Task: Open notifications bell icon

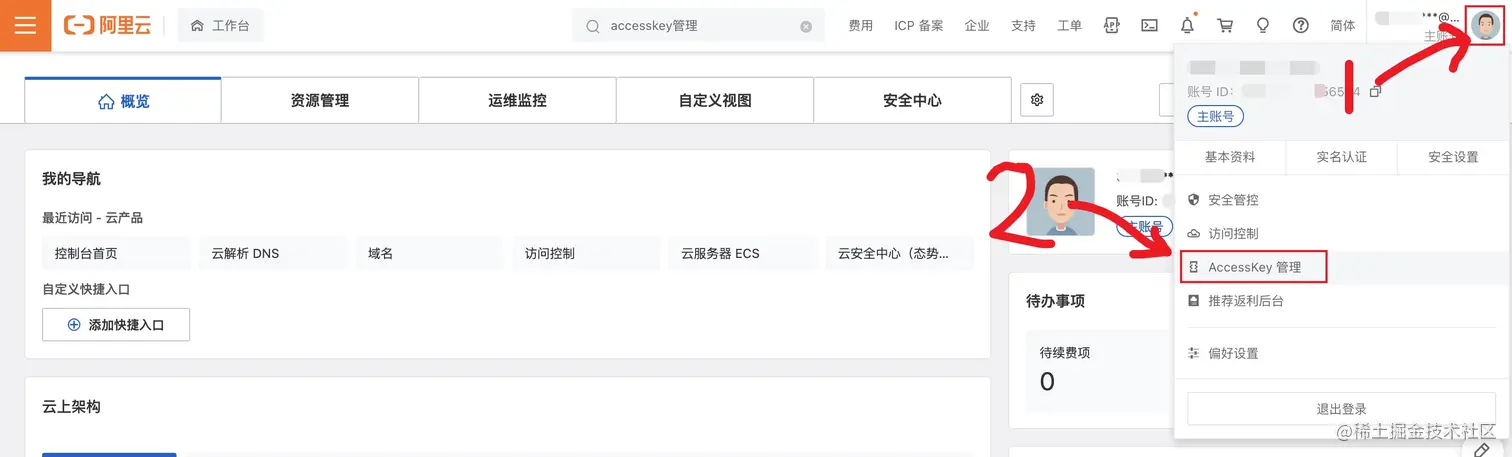Action: (x=1187, y=26)
